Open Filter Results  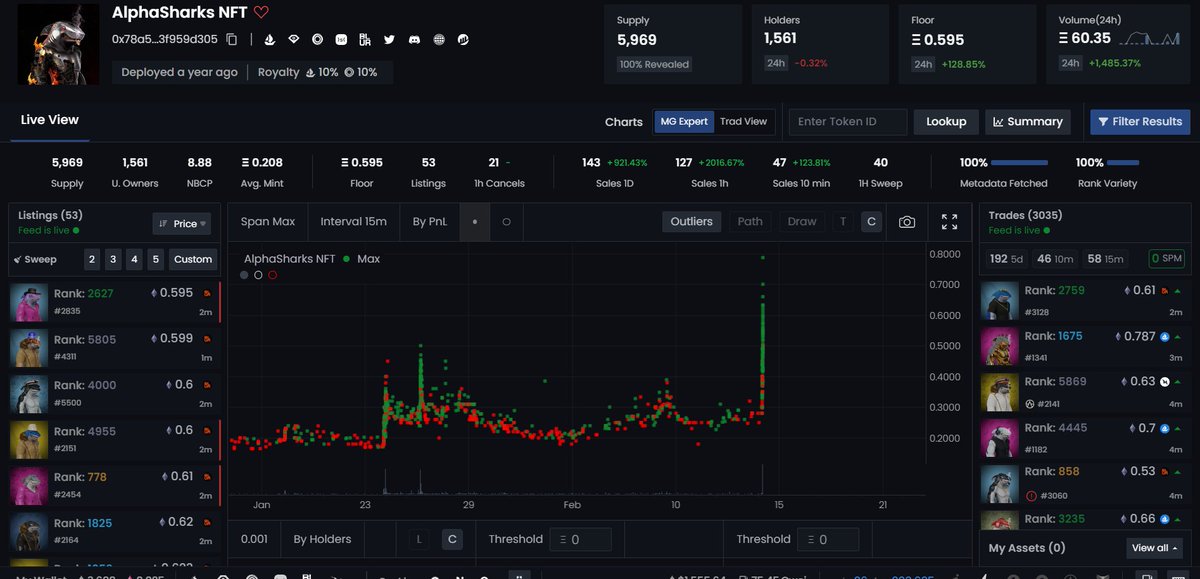[1140, 122]
